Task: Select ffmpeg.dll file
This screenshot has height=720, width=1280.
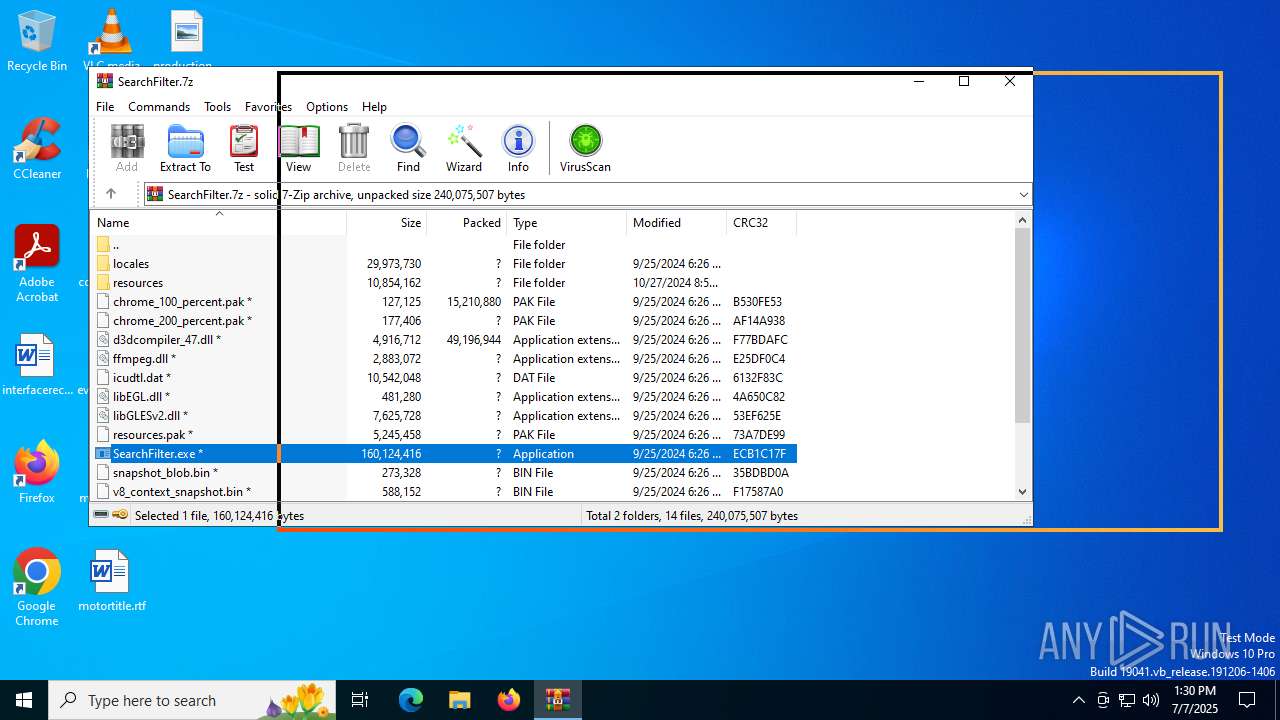Action: (x=444, y=359)
